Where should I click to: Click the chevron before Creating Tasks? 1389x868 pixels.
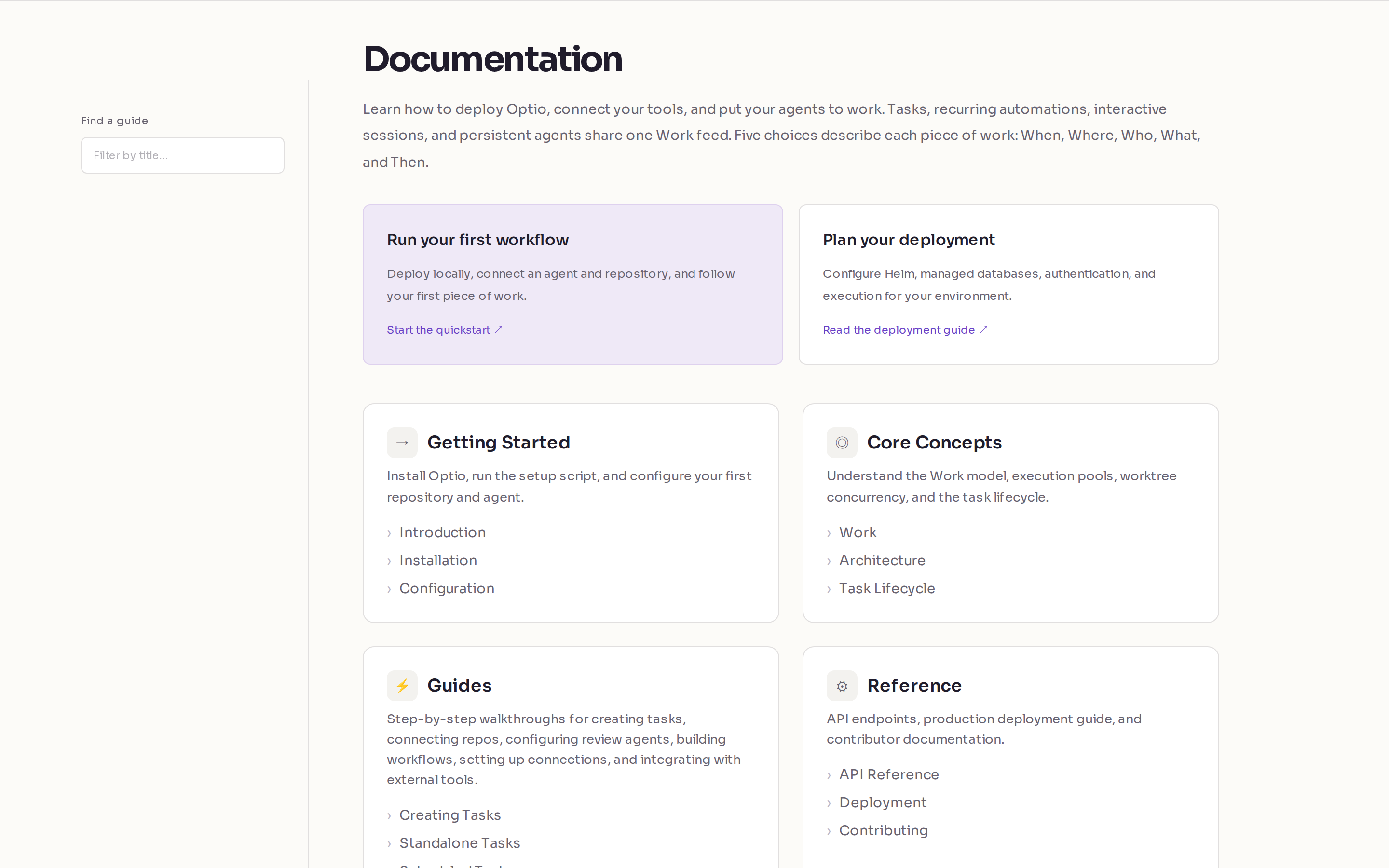pos(389,816)
